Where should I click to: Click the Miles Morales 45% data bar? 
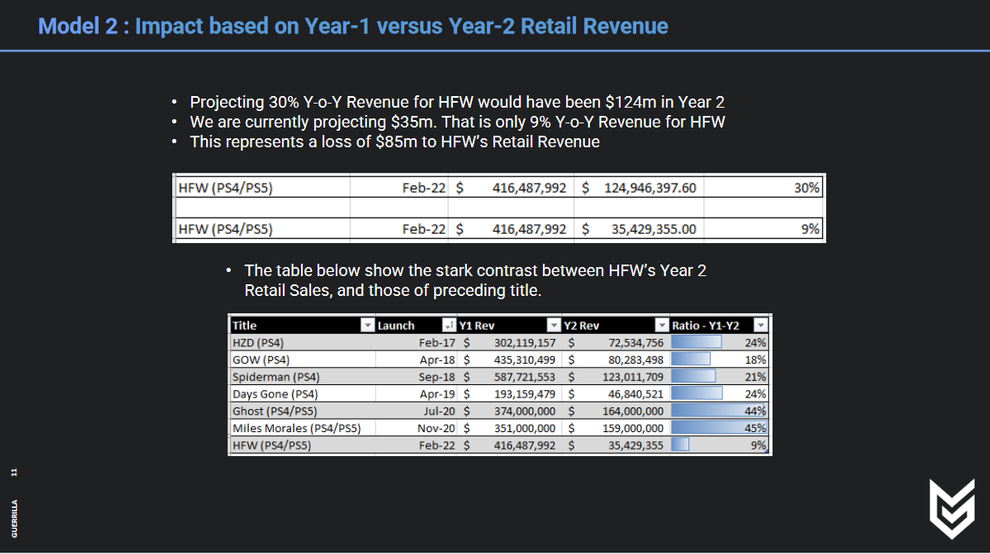pos(719,428)
